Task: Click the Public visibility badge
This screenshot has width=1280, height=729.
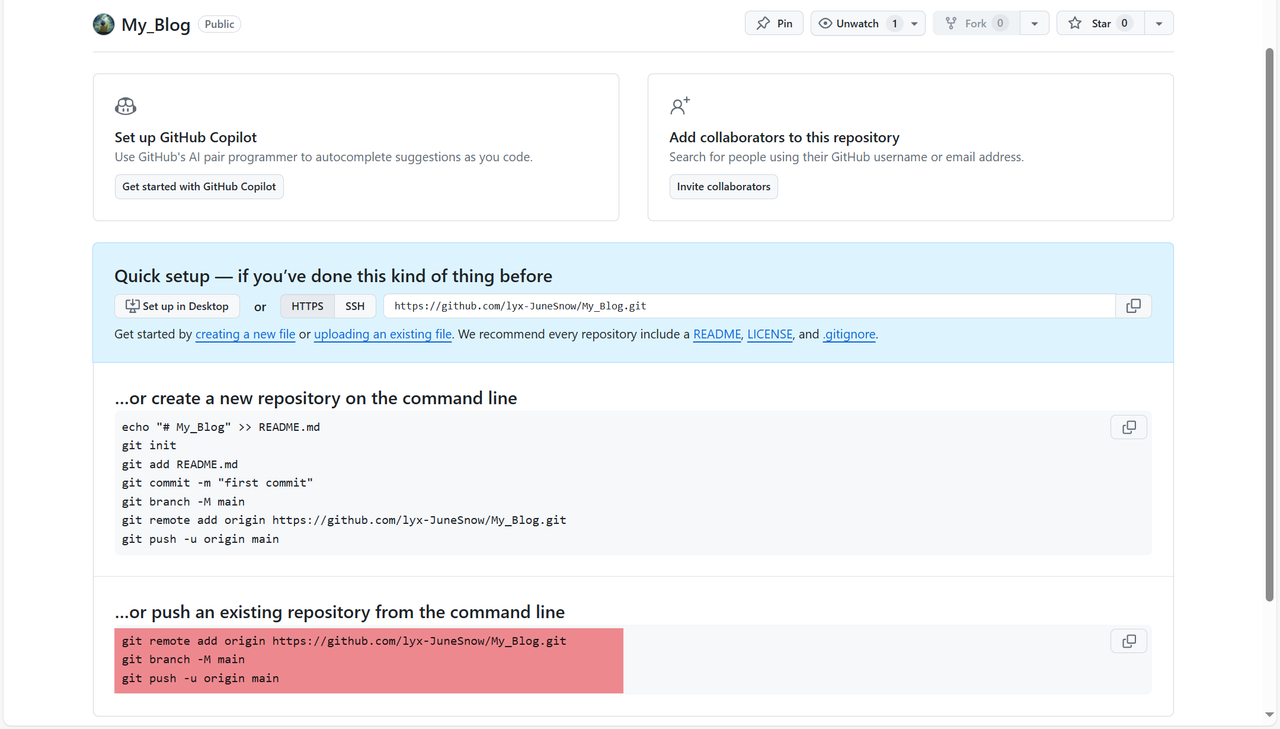Action: (x=219, y=24)
